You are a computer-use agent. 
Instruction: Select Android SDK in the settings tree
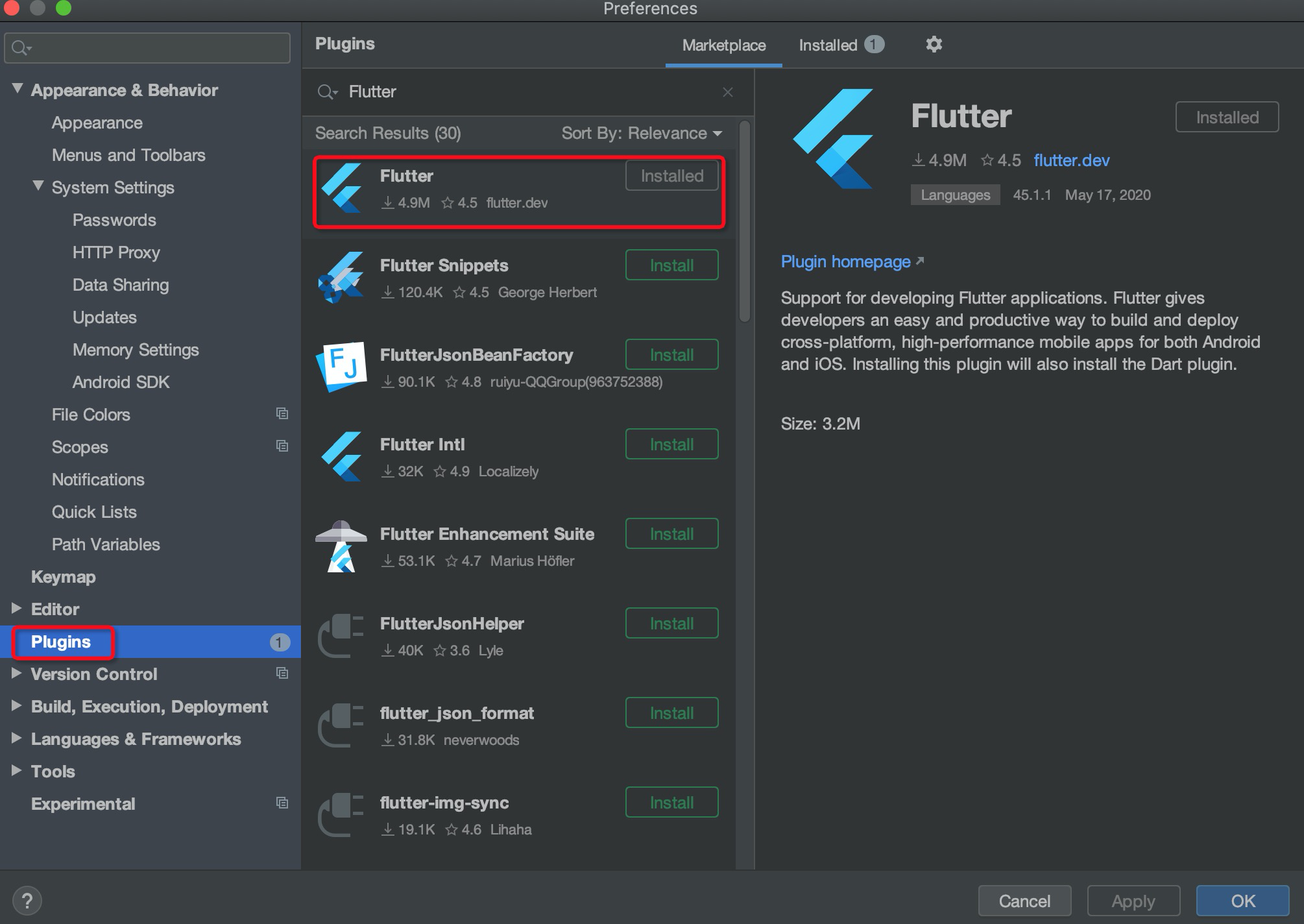coord(121,382)
